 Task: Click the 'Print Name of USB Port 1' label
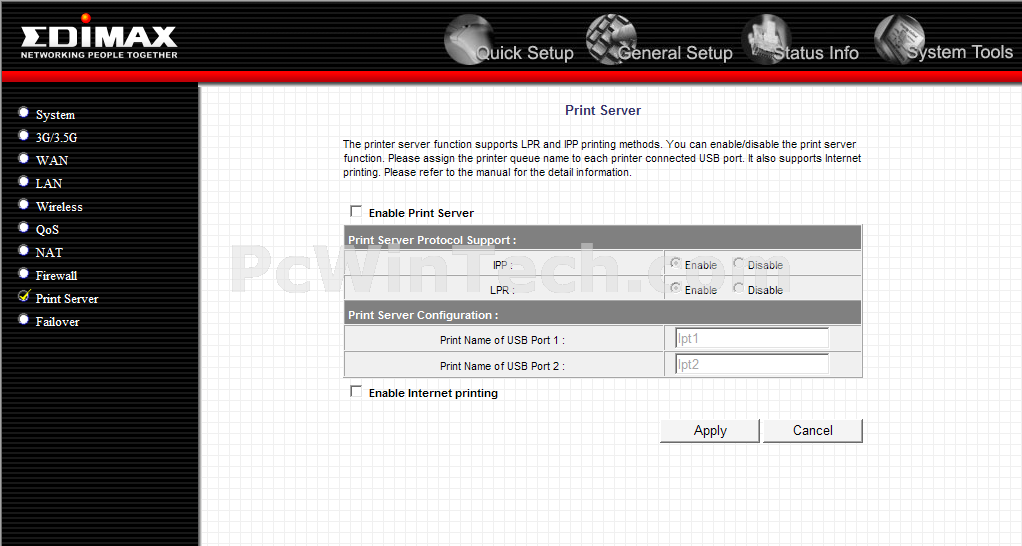(502, 340)
